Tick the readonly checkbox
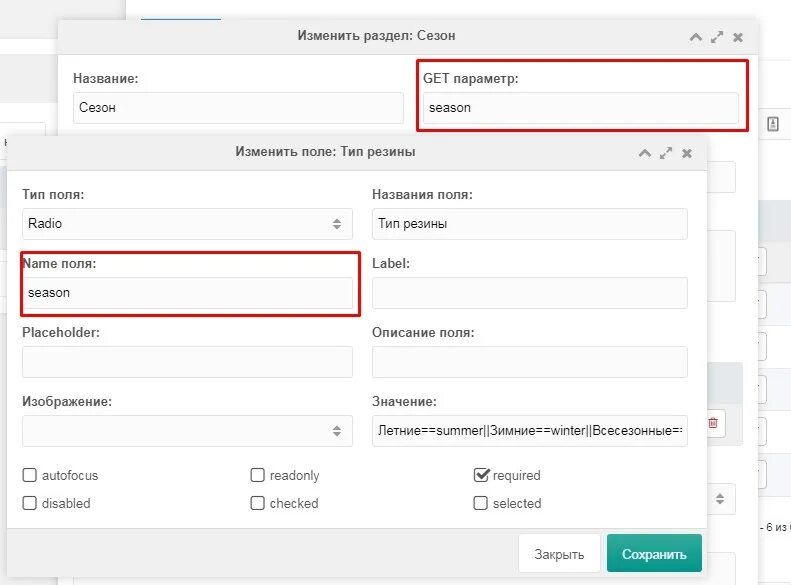This screenshot has width=791, height=585. click(x=258, y=476)
